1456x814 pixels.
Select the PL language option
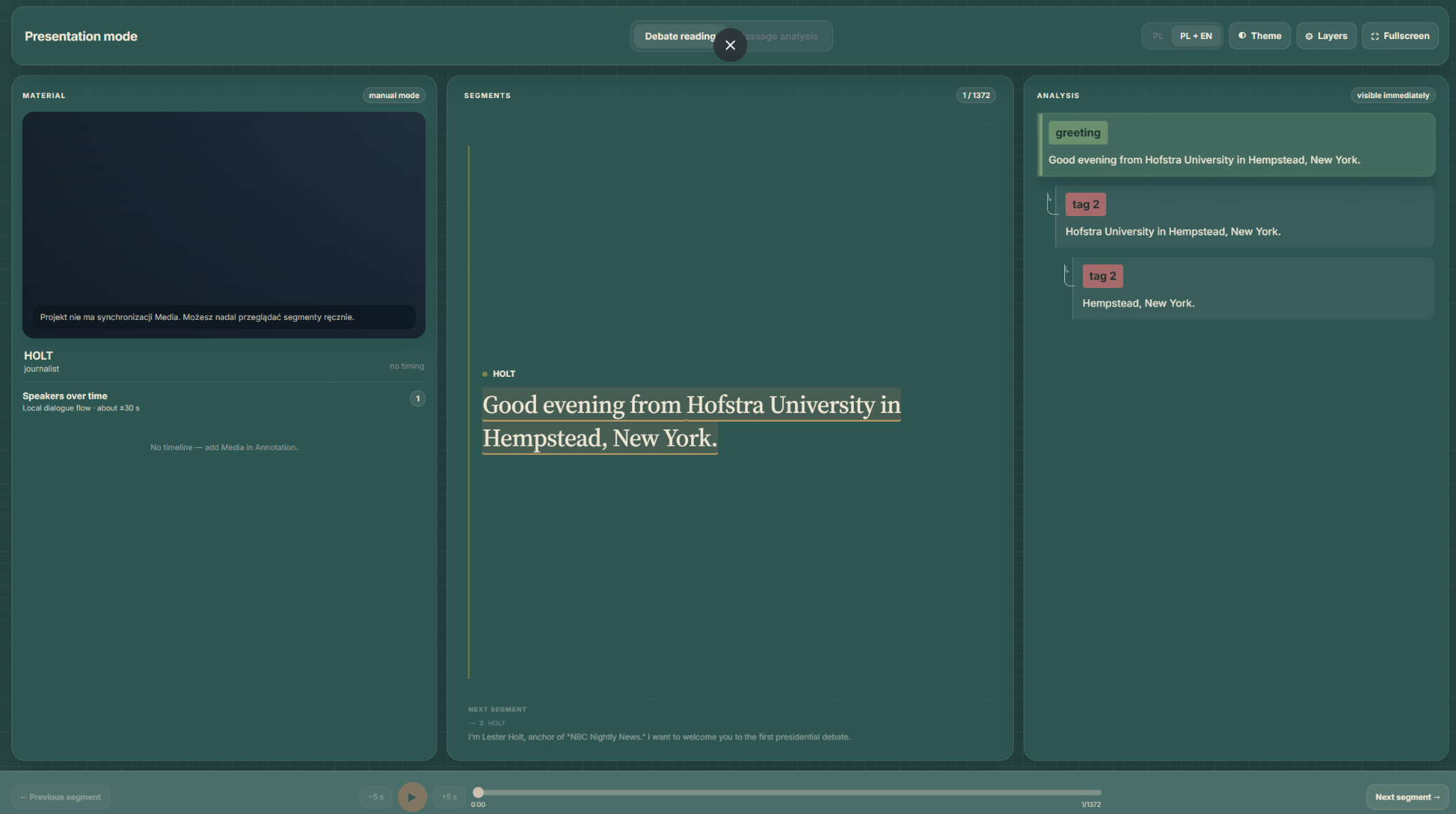[1157, 36]
